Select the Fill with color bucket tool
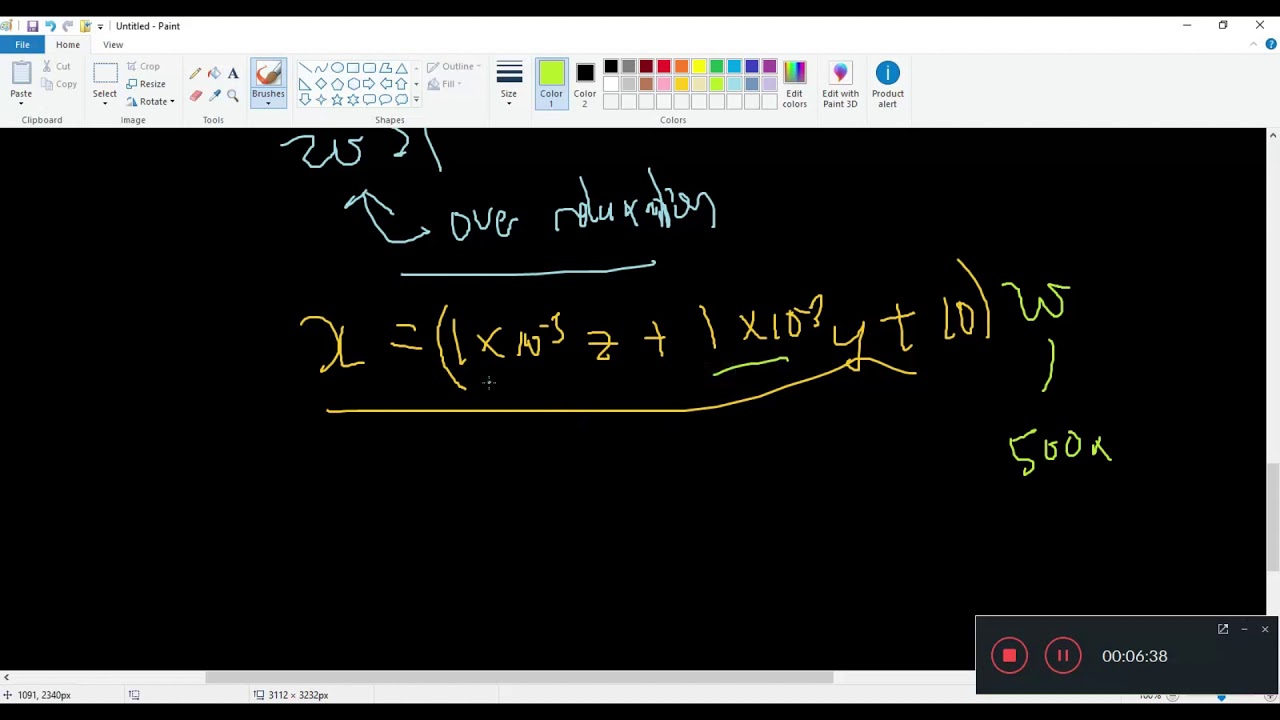The height and width of the screenshot is (720, 1280). click(214, 73)
